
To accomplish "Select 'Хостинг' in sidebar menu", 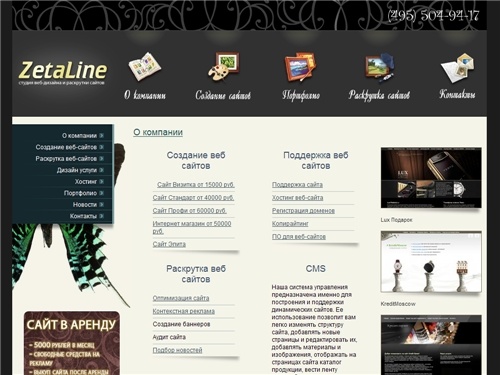I will point(86,182).
